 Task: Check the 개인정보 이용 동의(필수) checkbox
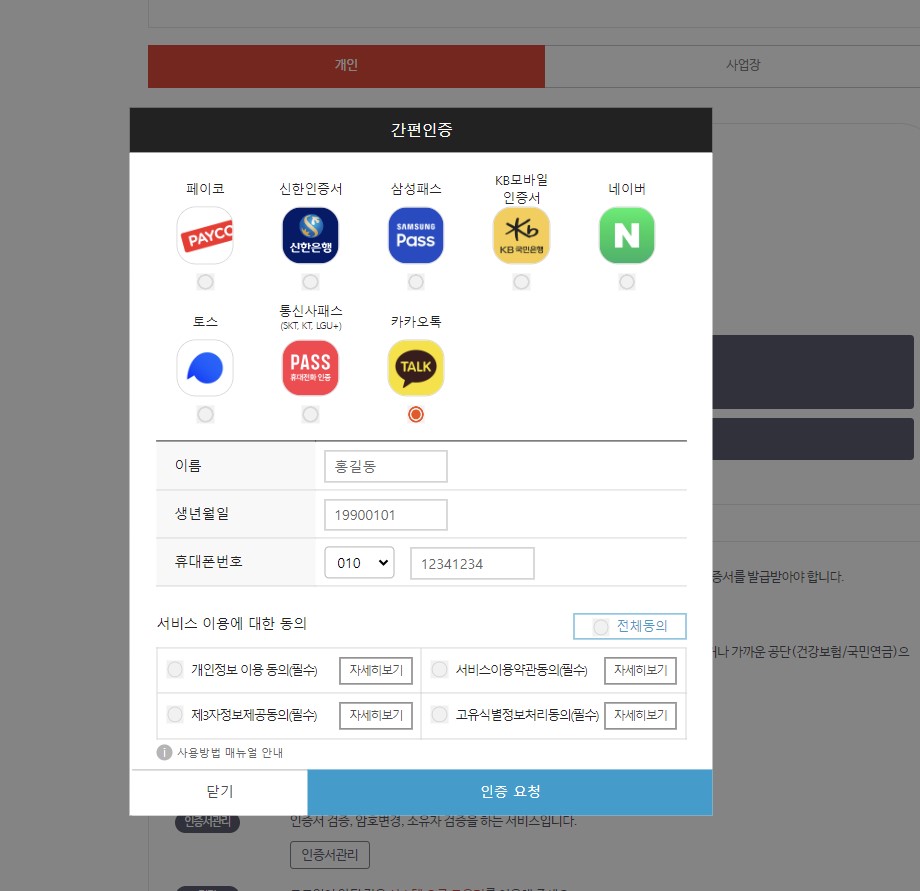175,669
